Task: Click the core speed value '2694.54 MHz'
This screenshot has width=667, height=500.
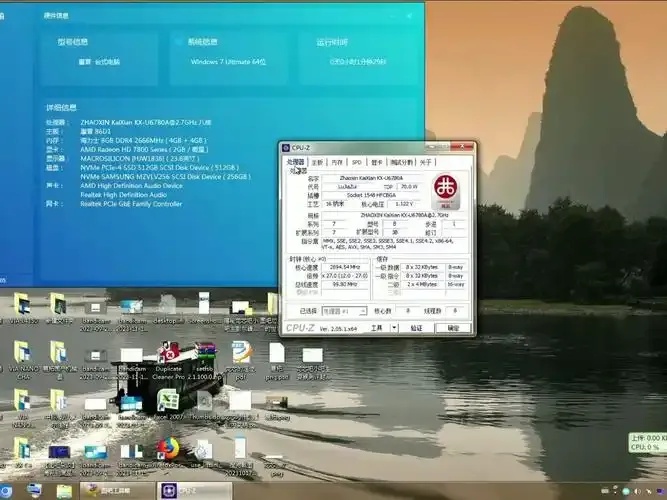Action: 345,267
